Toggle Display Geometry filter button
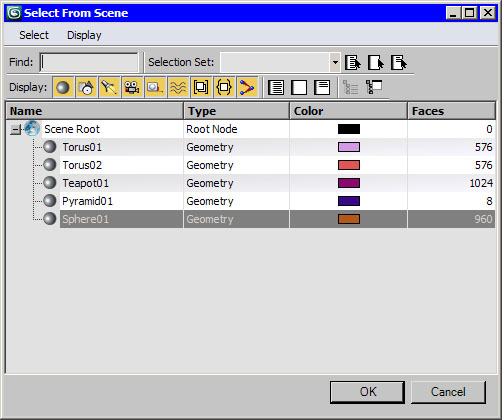Viewport: 502px width, 420px height. click(63, 87)
